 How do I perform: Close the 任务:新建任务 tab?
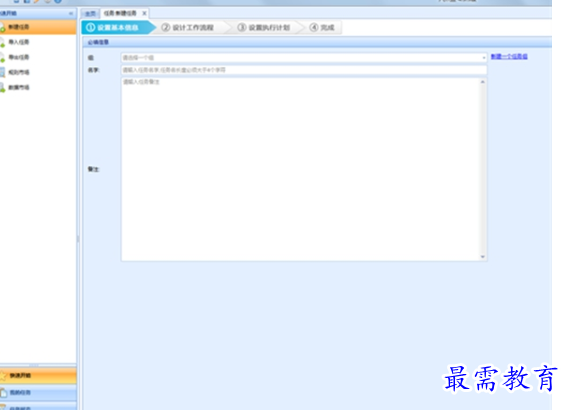[x=144, y=13]
